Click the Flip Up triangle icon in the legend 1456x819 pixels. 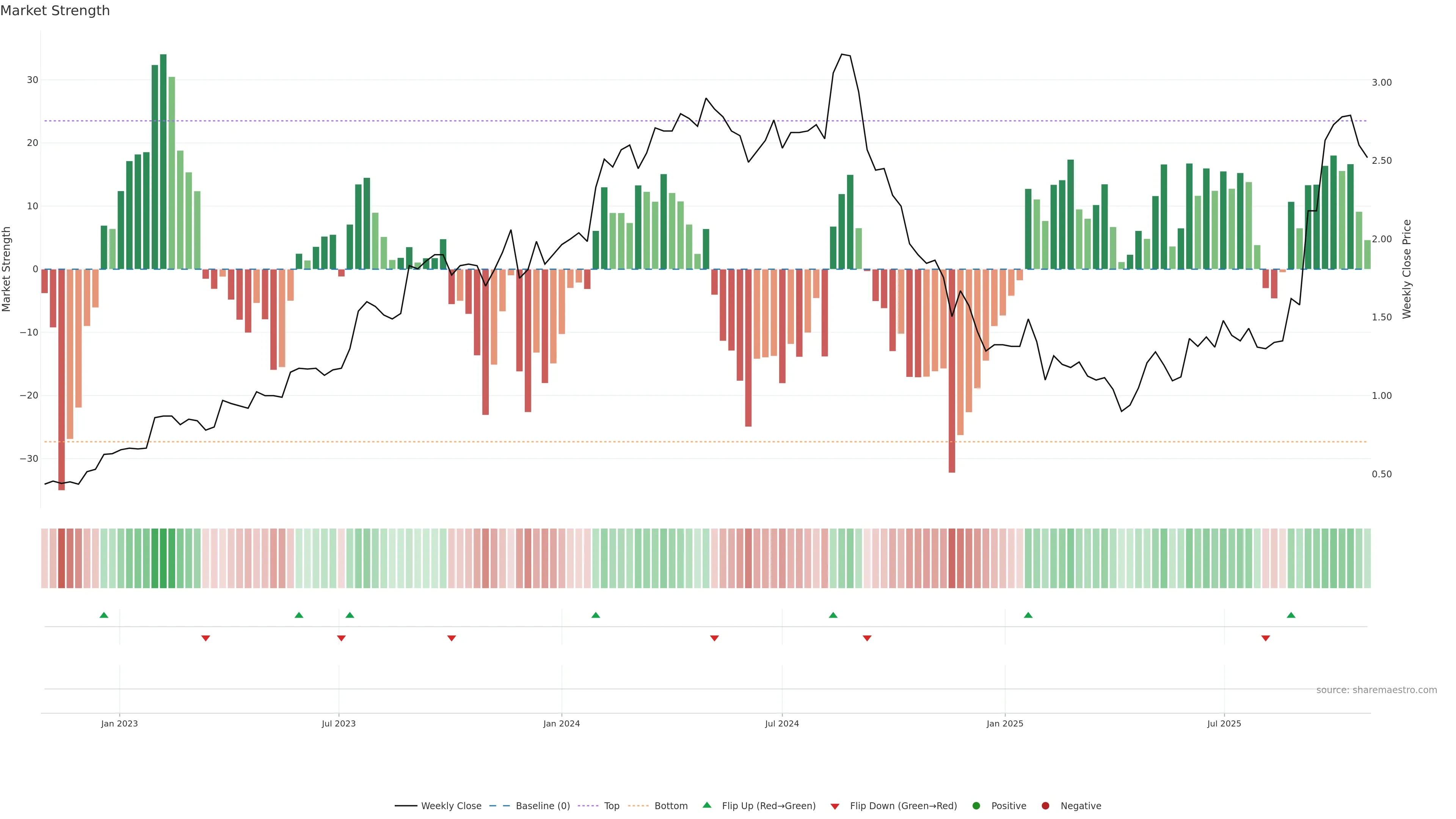point(706,805)
